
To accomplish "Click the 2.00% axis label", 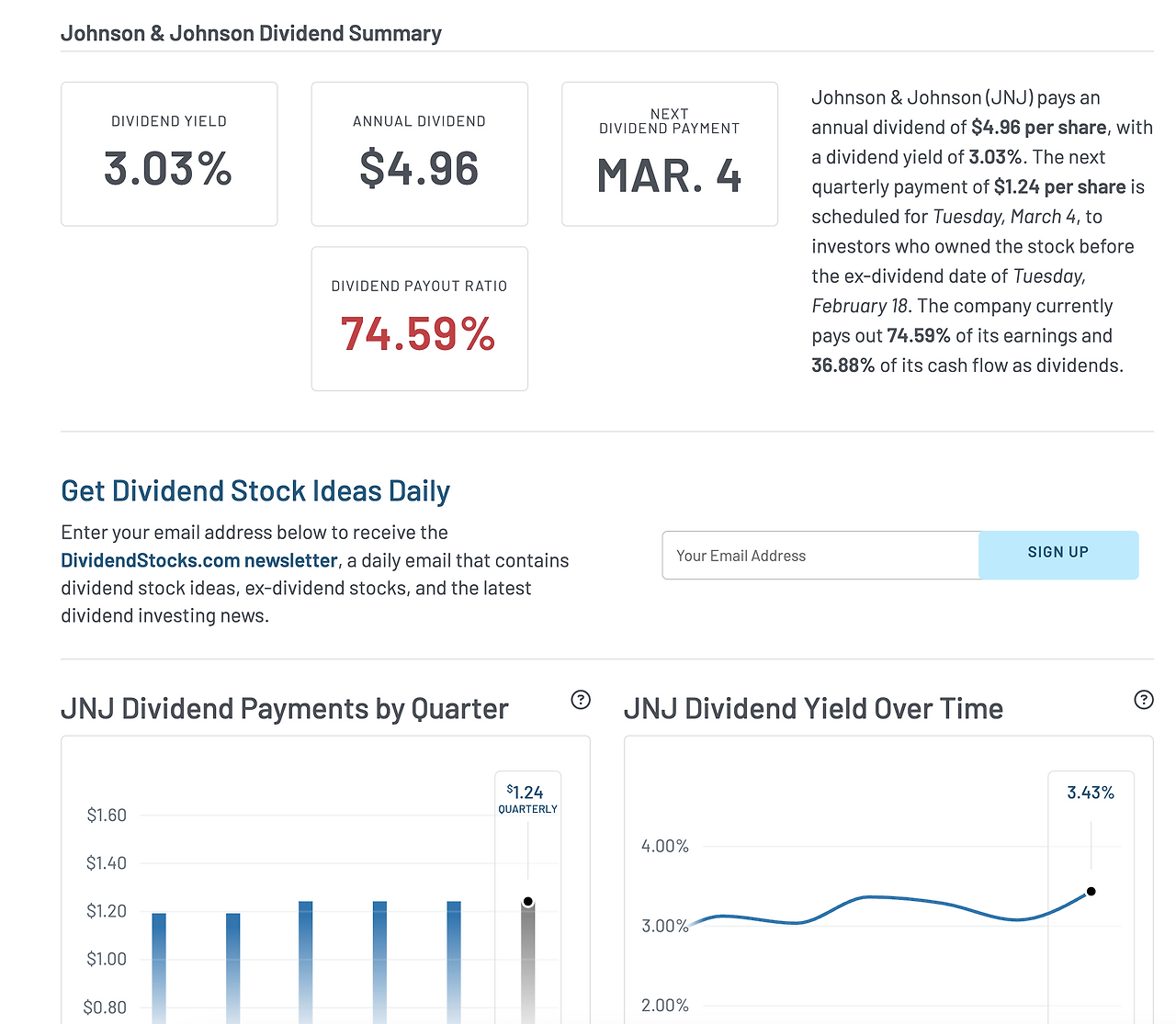I will click(665, 1006).
